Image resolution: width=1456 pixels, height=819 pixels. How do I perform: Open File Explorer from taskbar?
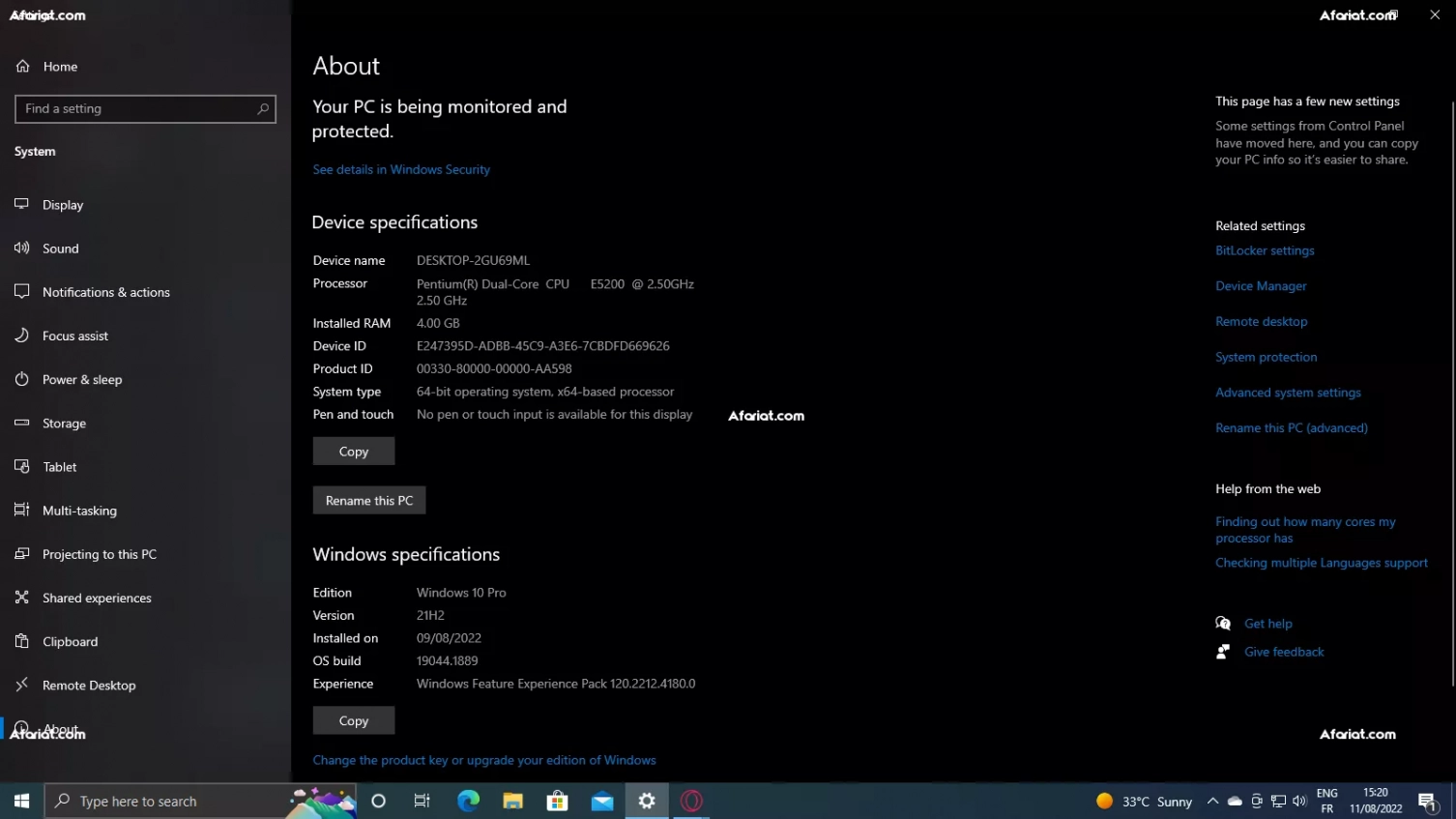(512, 801)
